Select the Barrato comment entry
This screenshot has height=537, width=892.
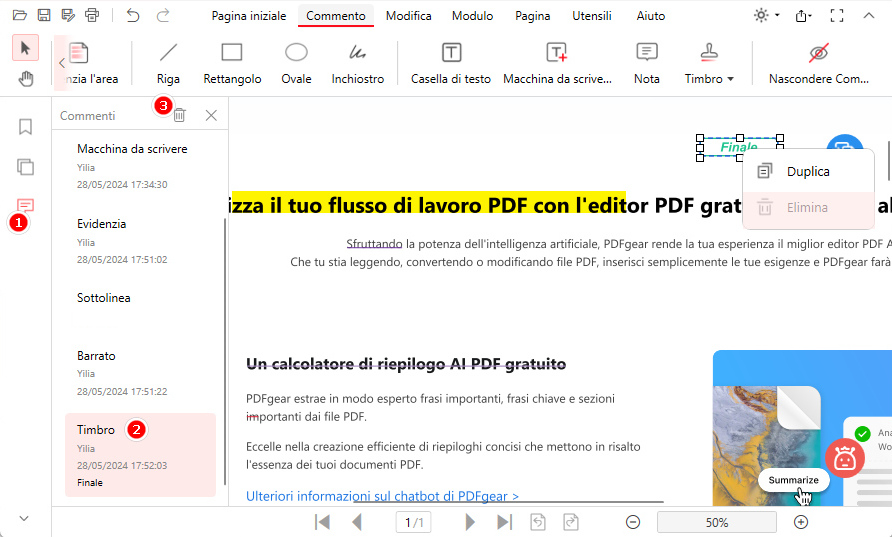coord(141,373)
